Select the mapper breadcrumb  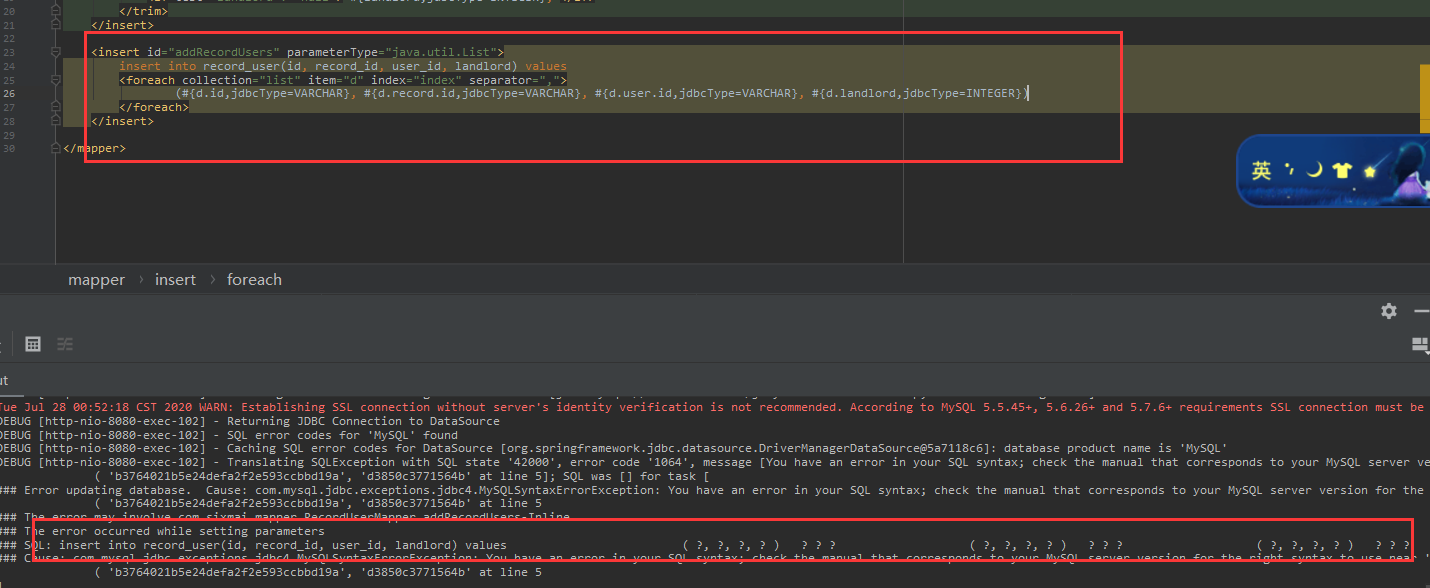pos(96,280)
